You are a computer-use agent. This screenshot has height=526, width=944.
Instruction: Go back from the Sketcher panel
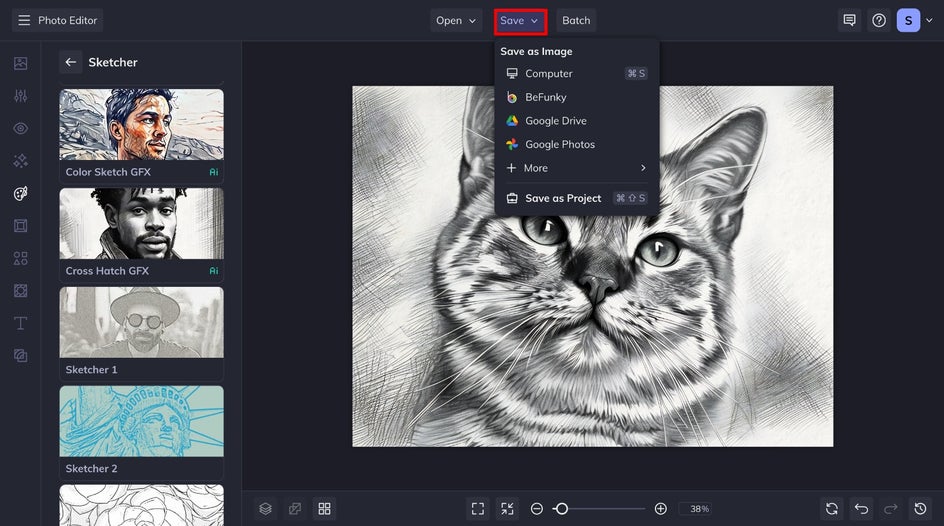coord(71,62)
